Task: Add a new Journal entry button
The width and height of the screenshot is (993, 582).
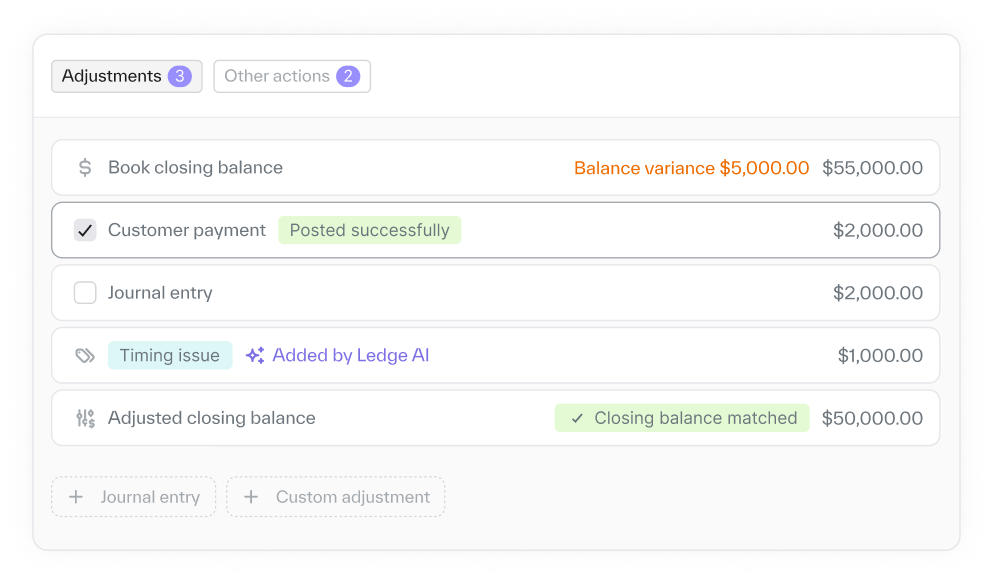Action: (134, 497)
